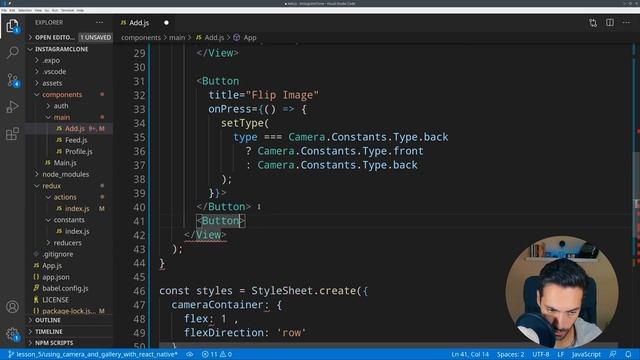The image size is (640, 360).
Task: Expand the assets folder
Action: click(70, 83)
